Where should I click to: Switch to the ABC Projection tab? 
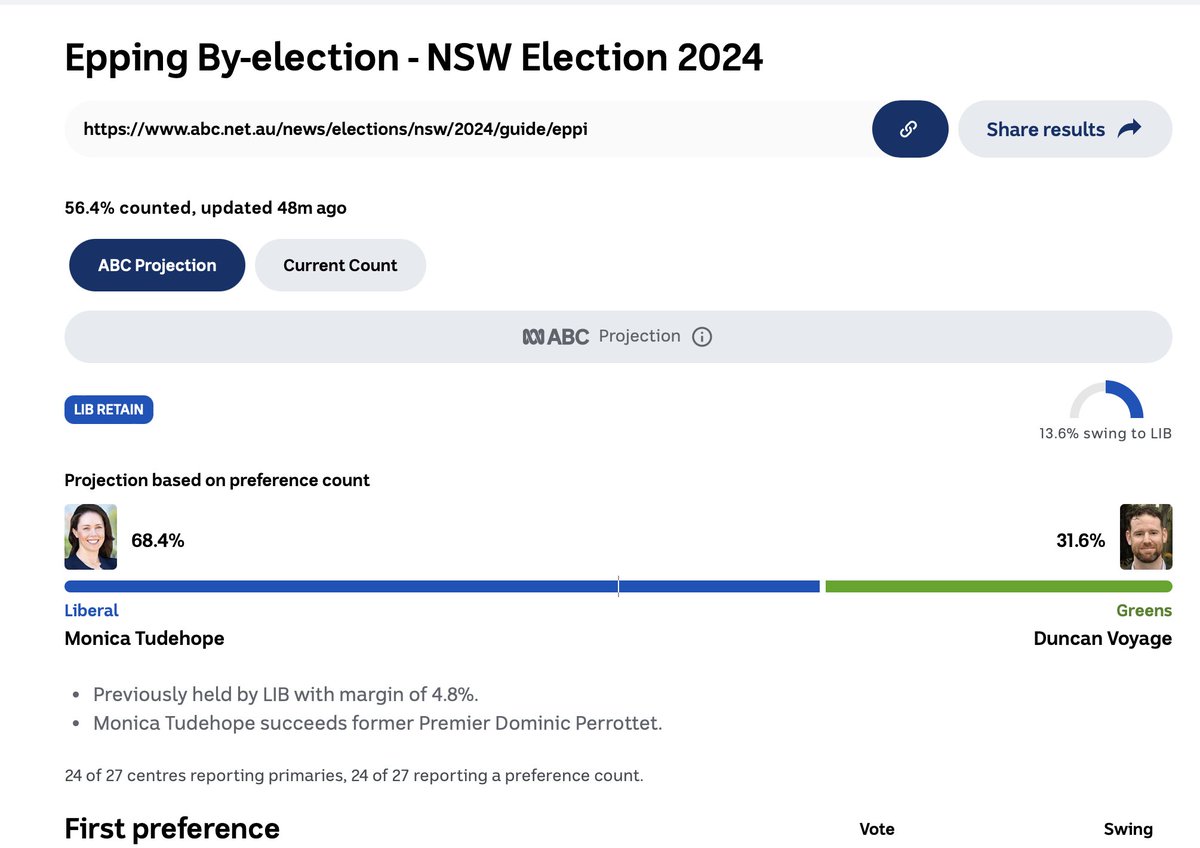pyautogui.click(x=157, y=265)
